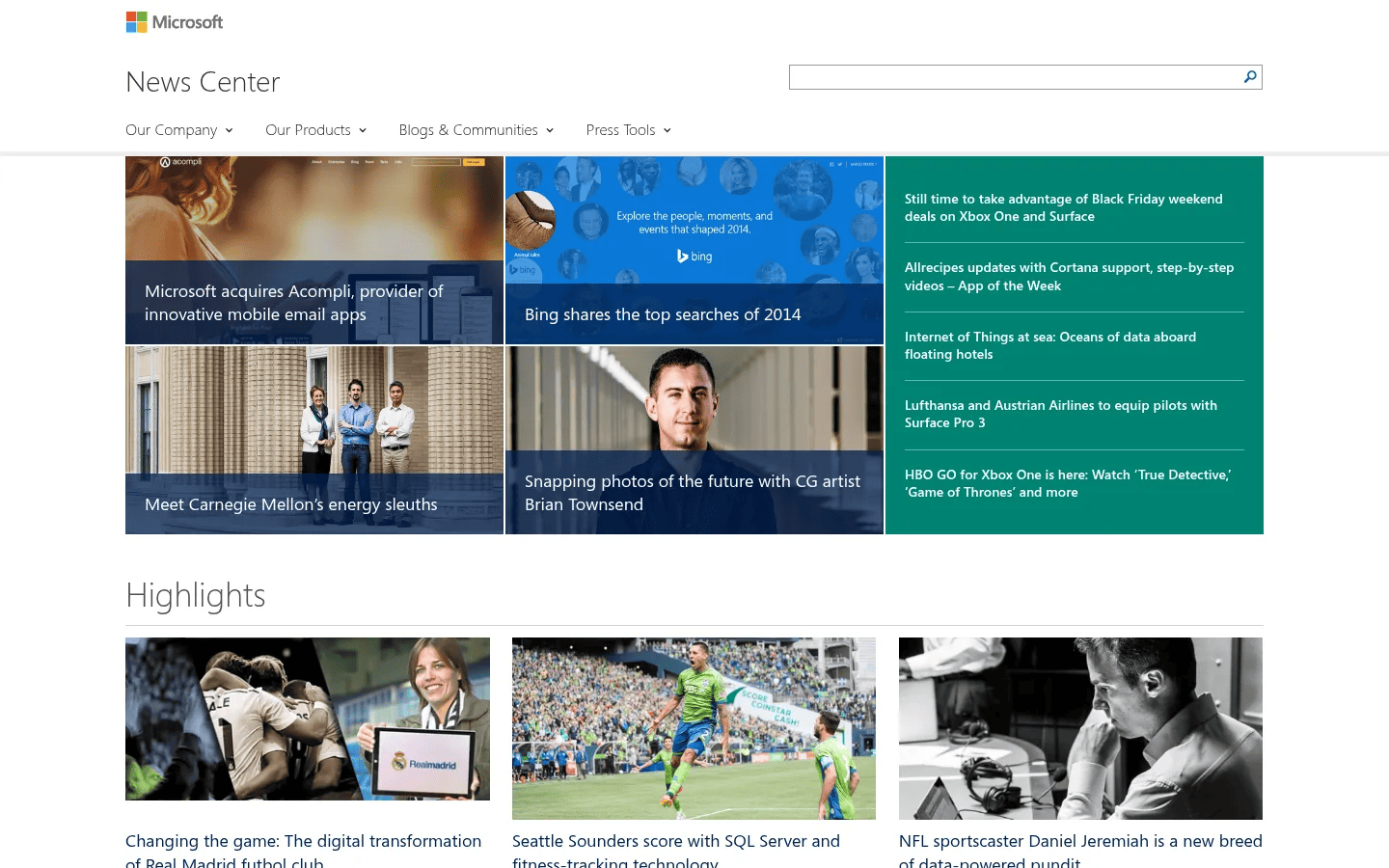Click the Highlights section heading

point(196,595)
